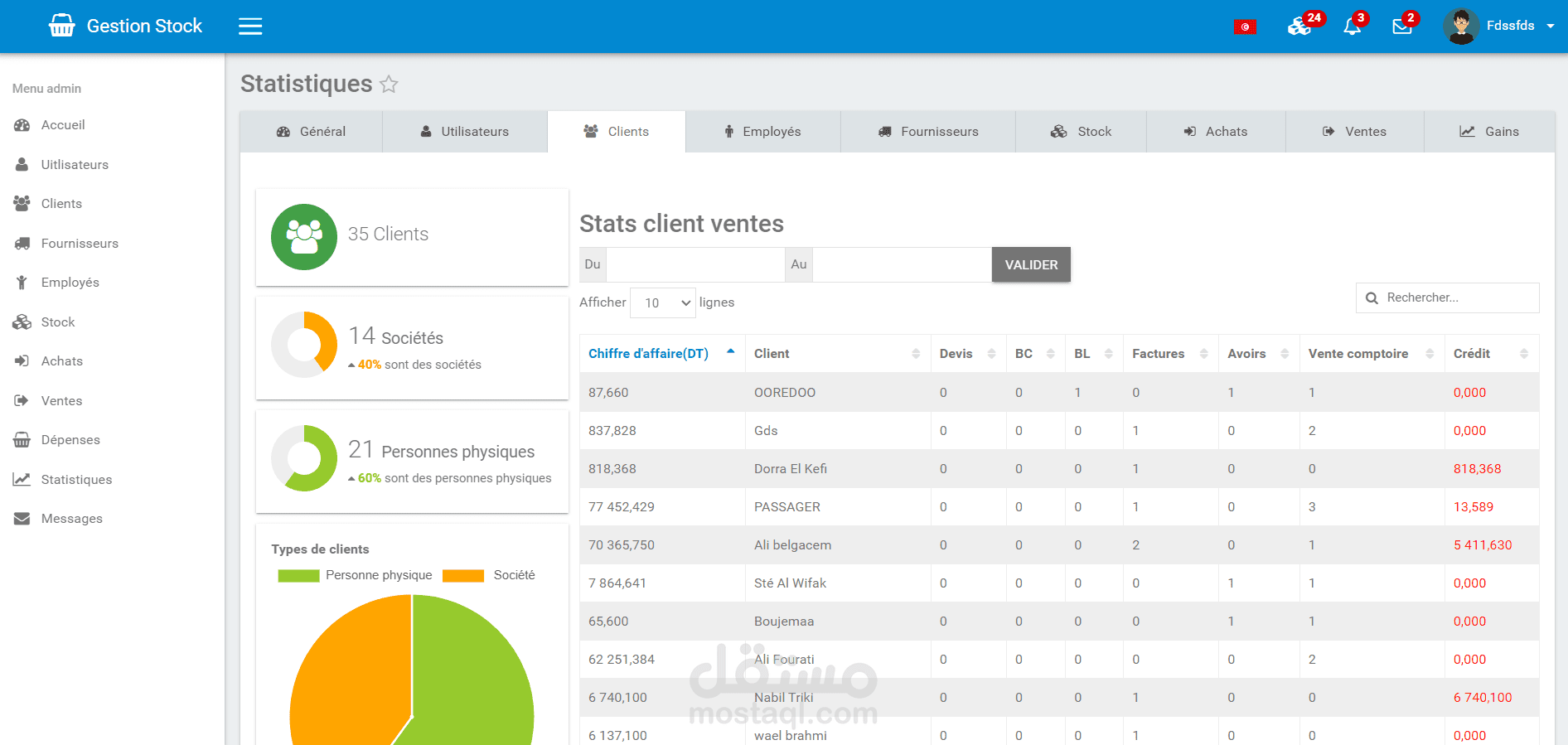Click the VALIDER button
This screenshot has height=745, width=1568.
click(x=1031, y=264)
